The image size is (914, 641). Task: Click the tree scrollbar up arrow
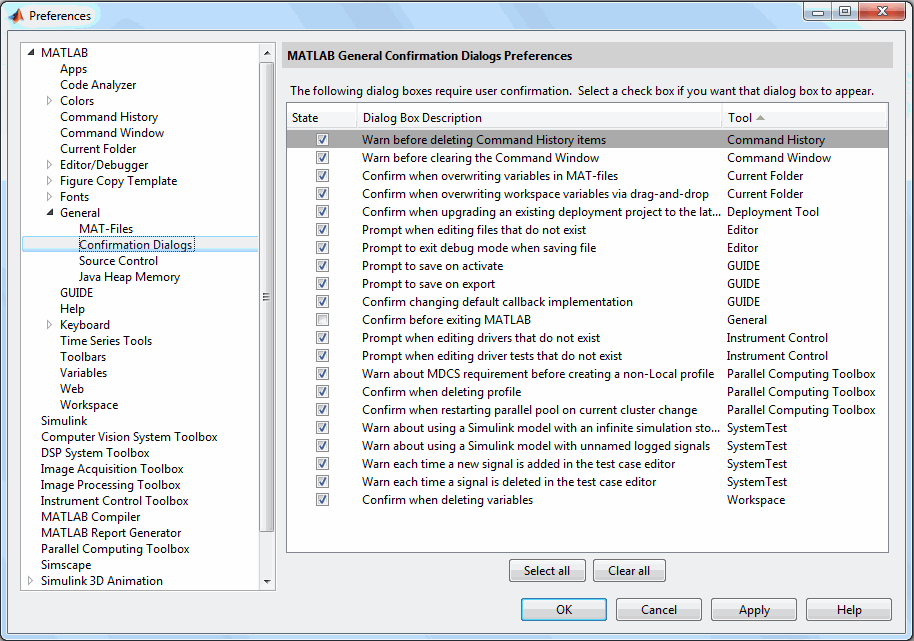coord(267,53)
